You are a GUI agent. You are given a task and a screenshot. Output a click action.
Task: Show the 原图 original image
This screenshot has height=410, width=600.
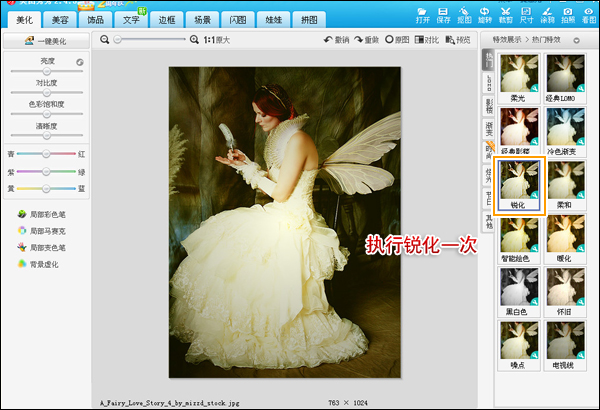[398, 40]
